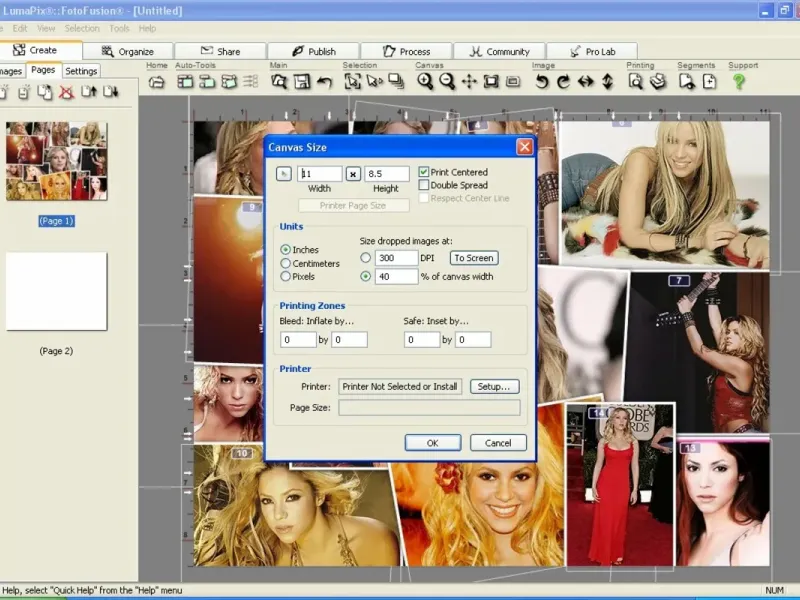This screenshot has height=600, width=800.
Task: Click the Save floppy disk icon
Action: tap(301, 82)
